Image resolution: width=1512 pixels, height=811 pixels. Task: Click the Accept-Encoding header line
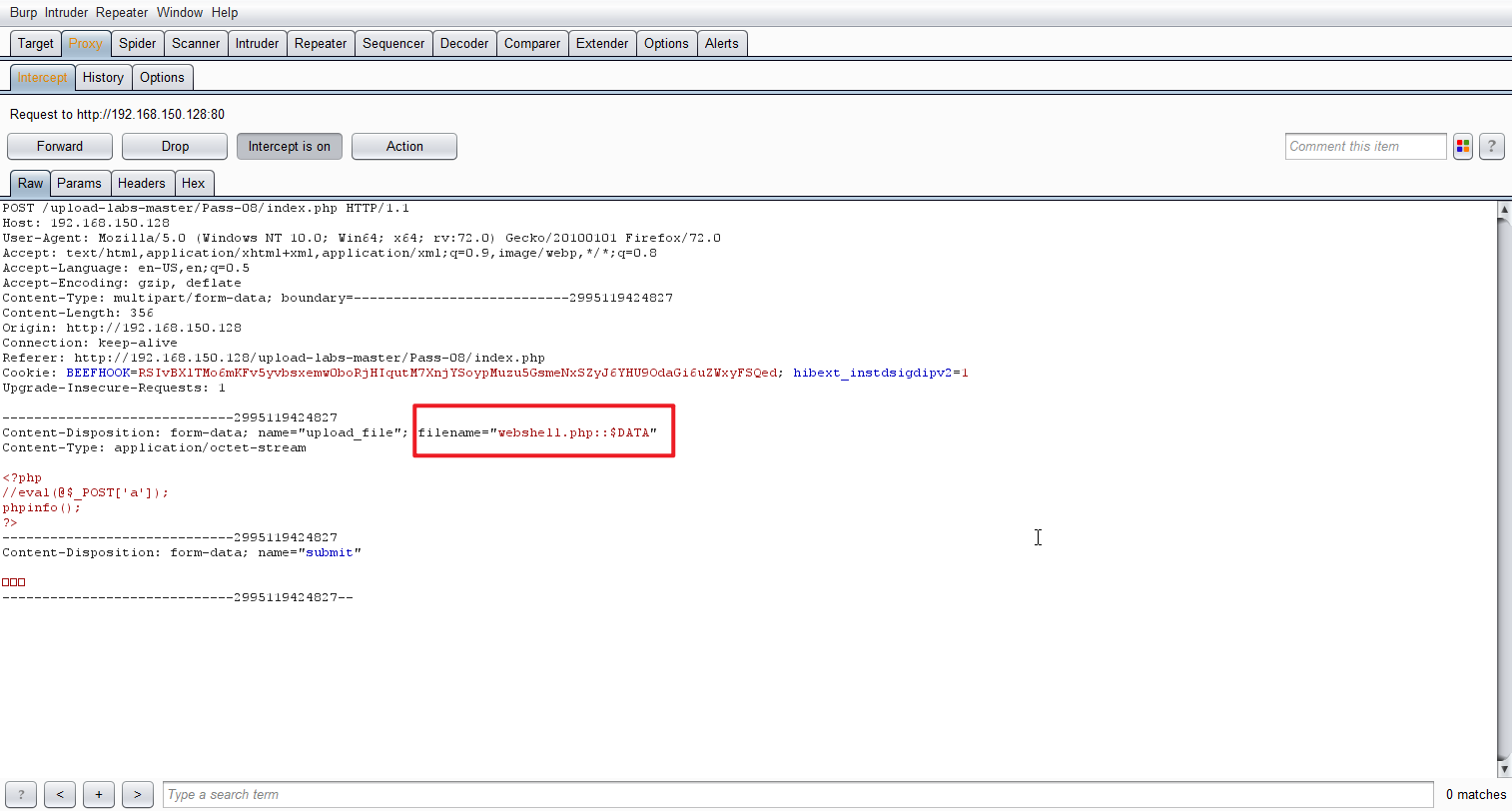point(122,283)
